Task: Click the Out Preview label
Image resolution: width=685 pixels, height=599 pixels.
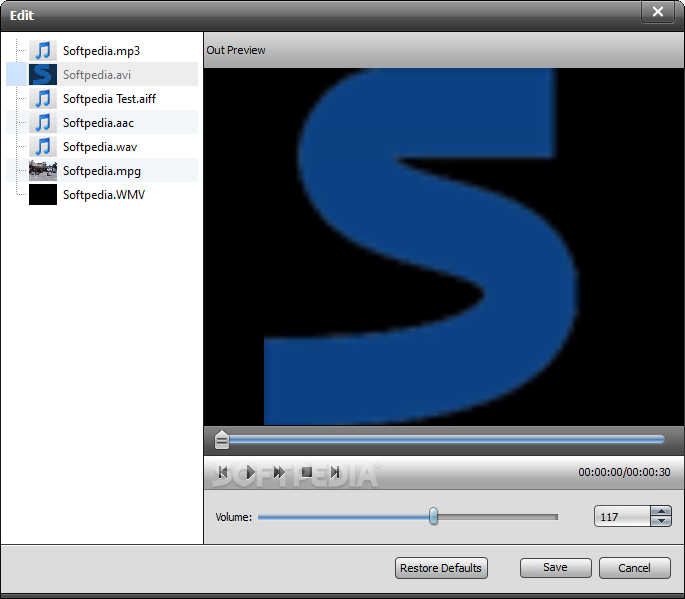Action: (236, 50)
